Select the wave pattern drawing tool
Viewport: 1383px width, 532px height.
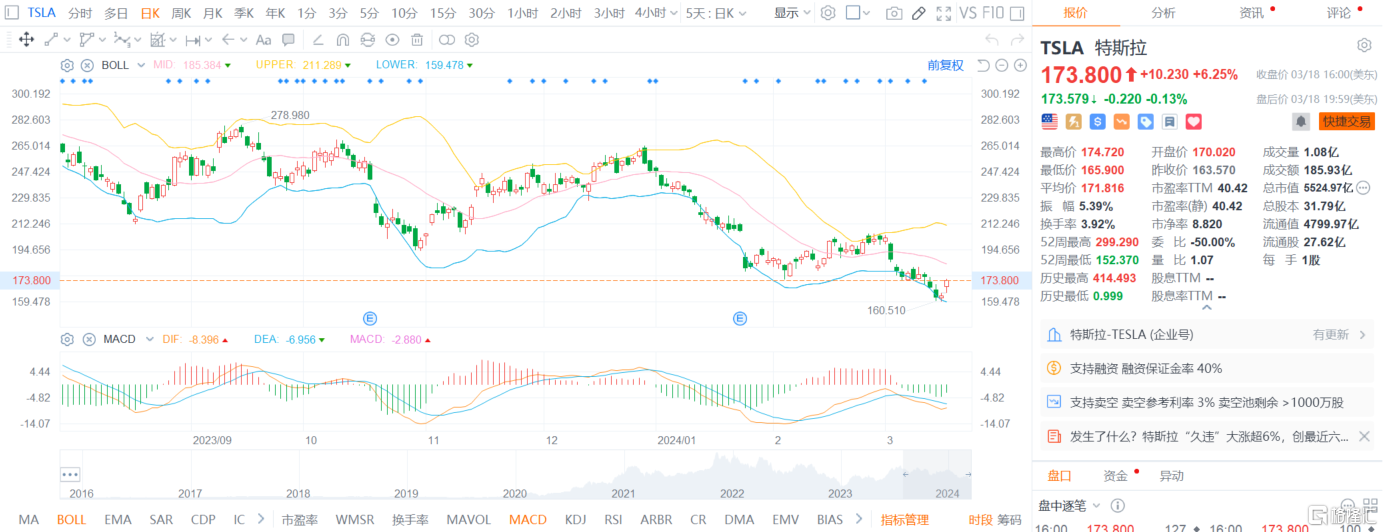click(x=122, y=40)
